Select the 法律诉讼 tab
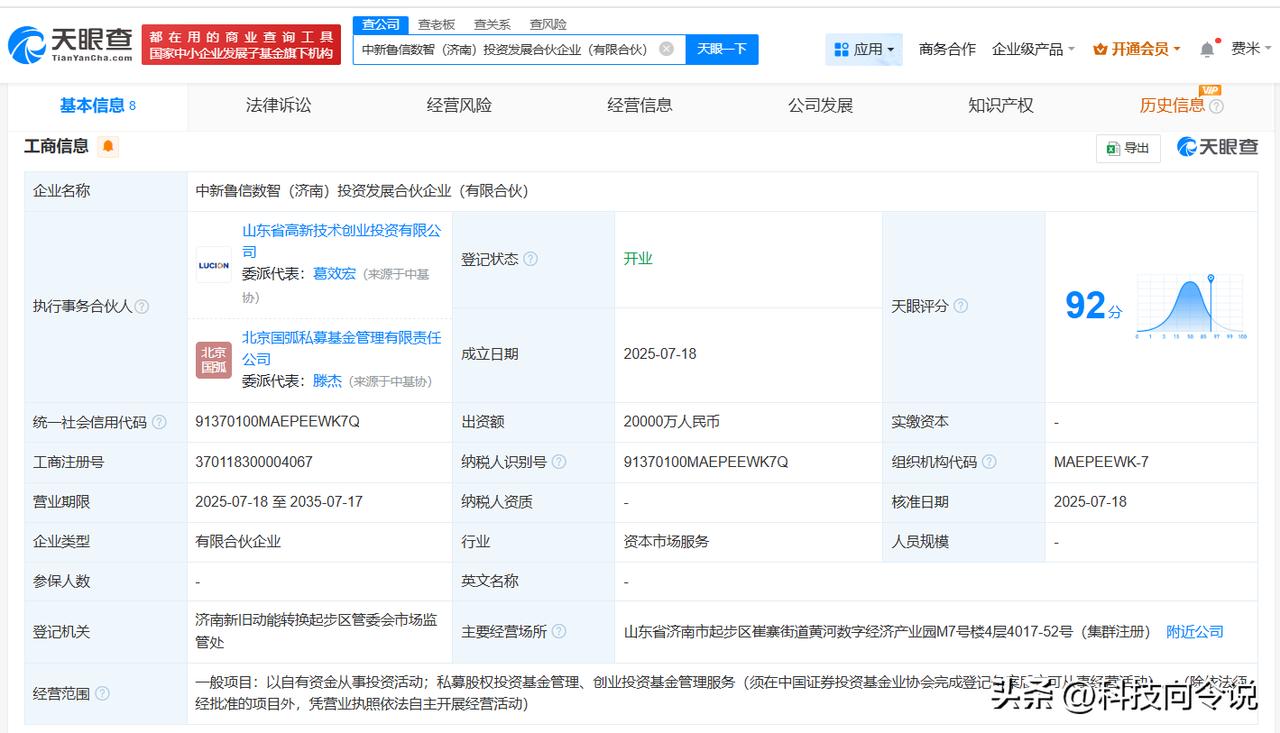Image resolution: width=1280 pixels, height=733 pixels. 278,106
